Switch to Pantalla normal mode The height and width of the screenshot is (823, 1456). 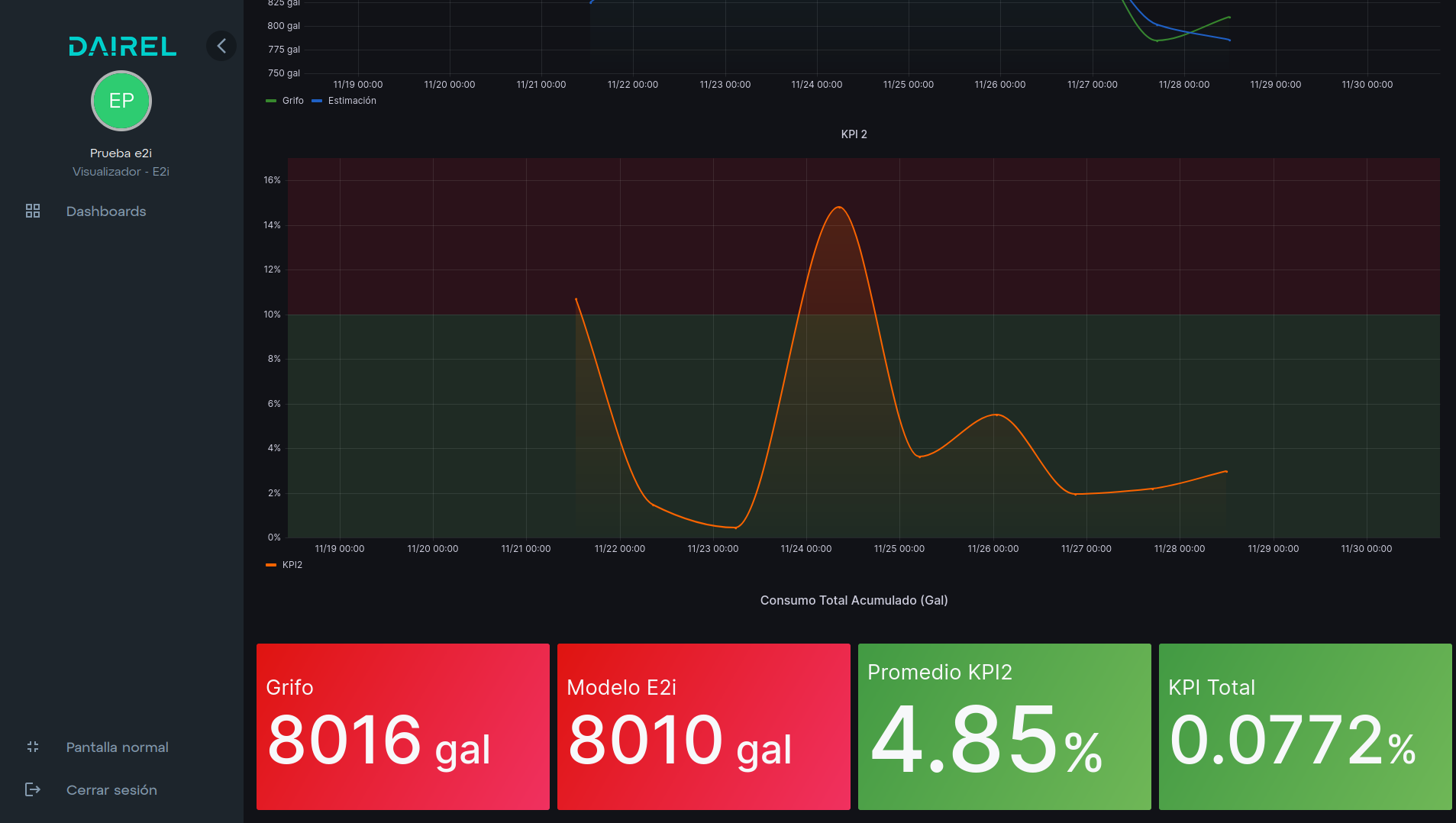coord(118,747)
